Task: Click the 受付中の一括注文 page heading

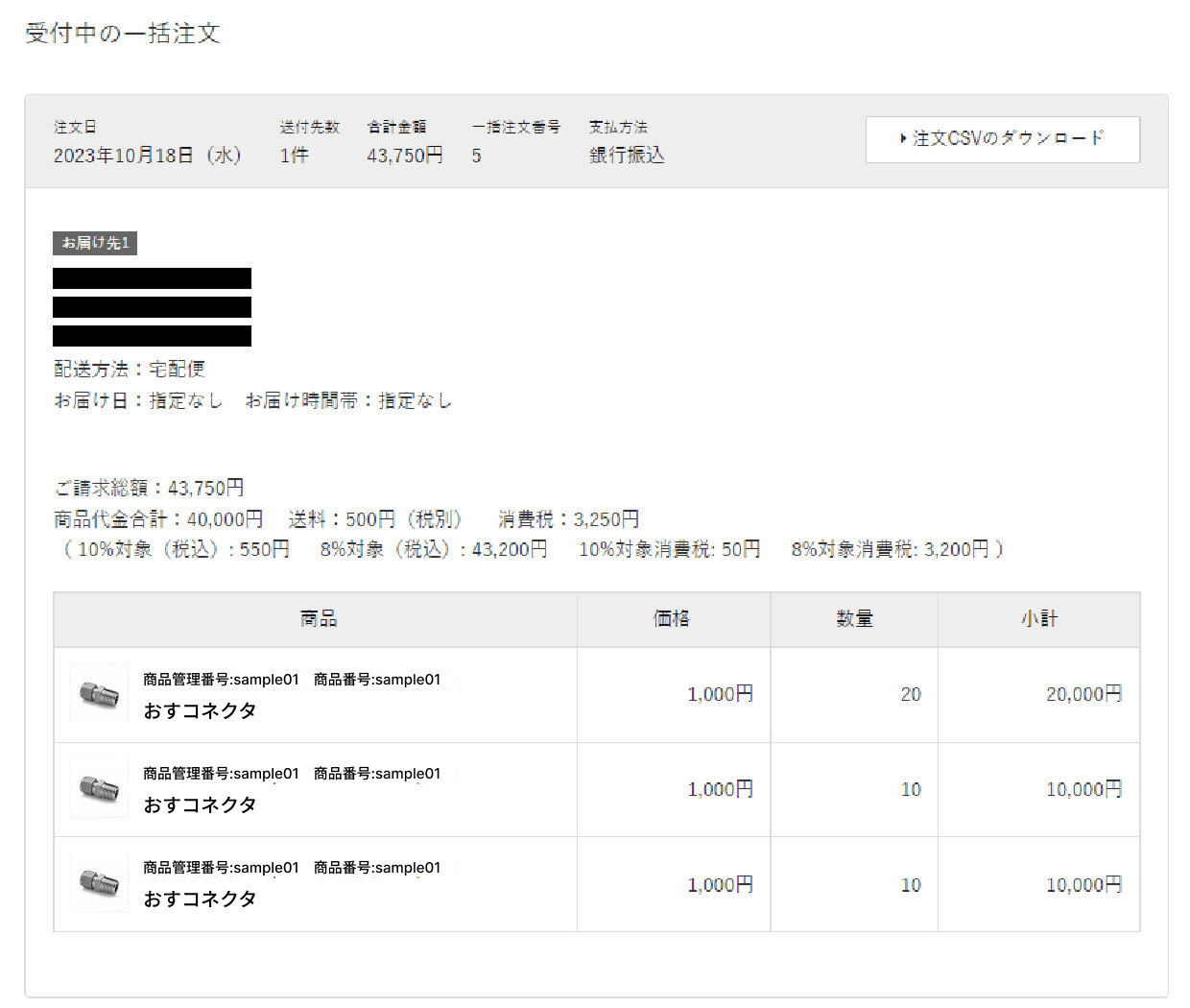Action: (123, 34)
